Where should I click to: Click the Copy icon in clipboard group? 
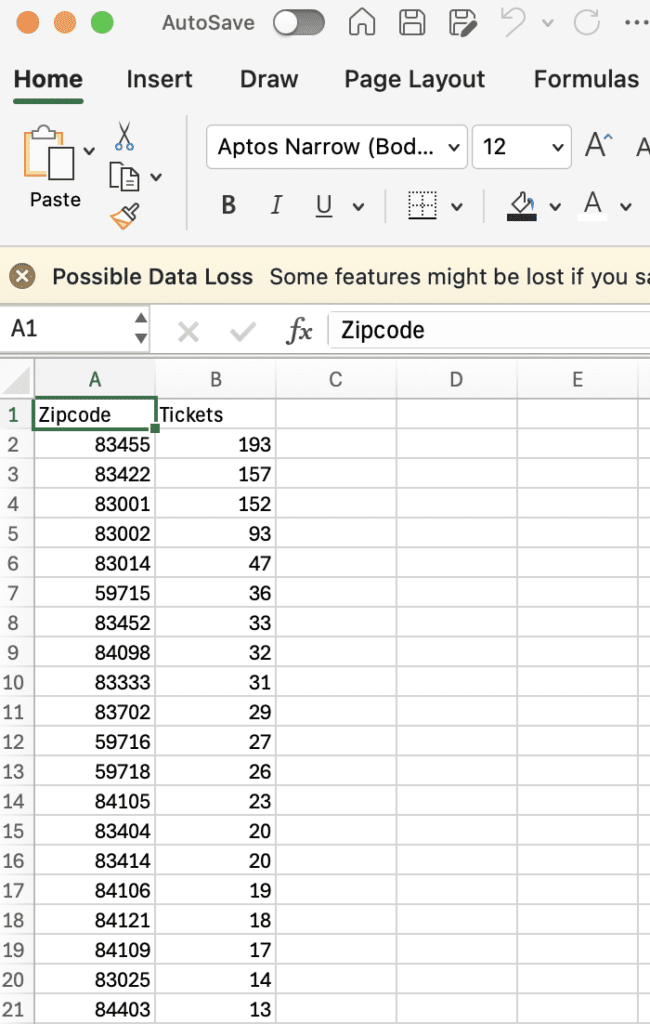[x=124, y=177]
